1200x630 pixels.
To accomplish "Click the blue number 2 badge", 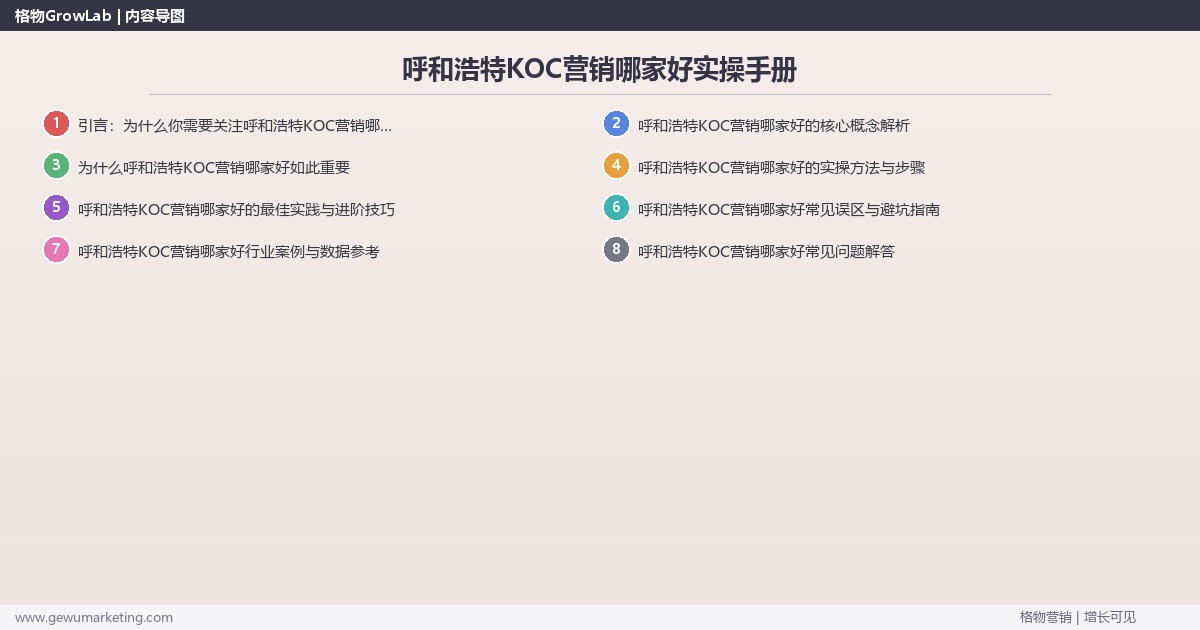I will tap(616, 124).
